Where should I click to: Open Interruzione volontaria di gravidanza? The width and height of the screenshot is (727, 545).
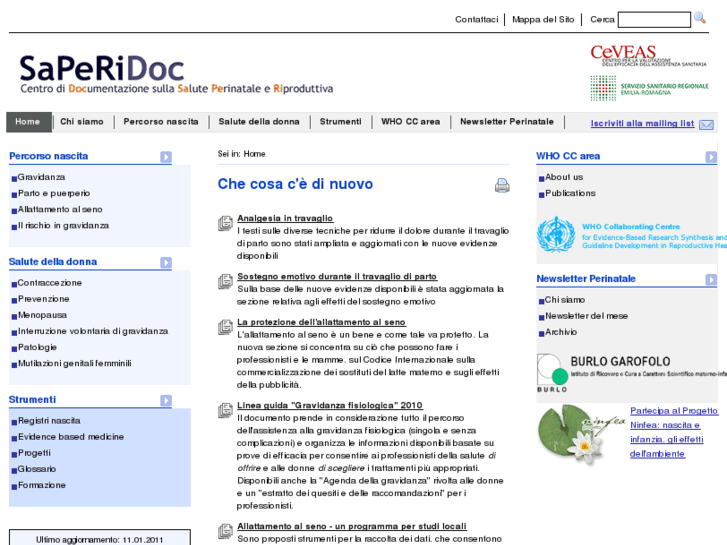93,331
